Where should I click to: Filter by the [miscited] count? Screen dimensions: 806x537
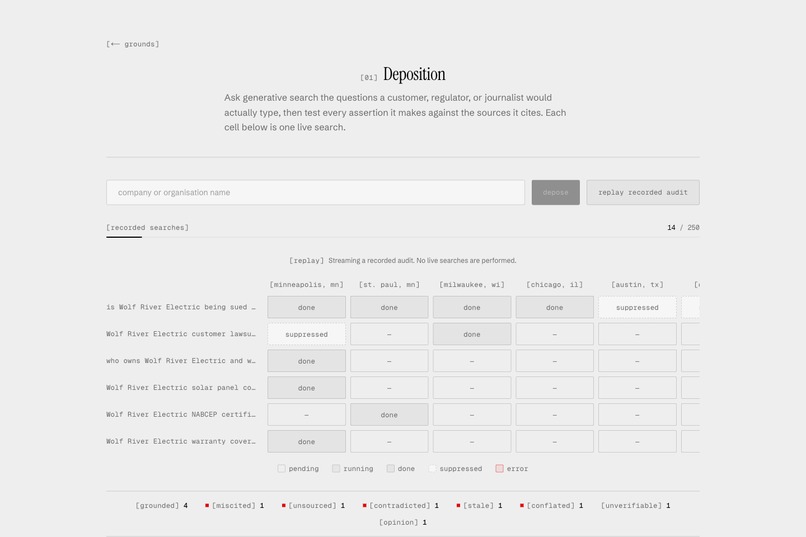click(235, 506)
